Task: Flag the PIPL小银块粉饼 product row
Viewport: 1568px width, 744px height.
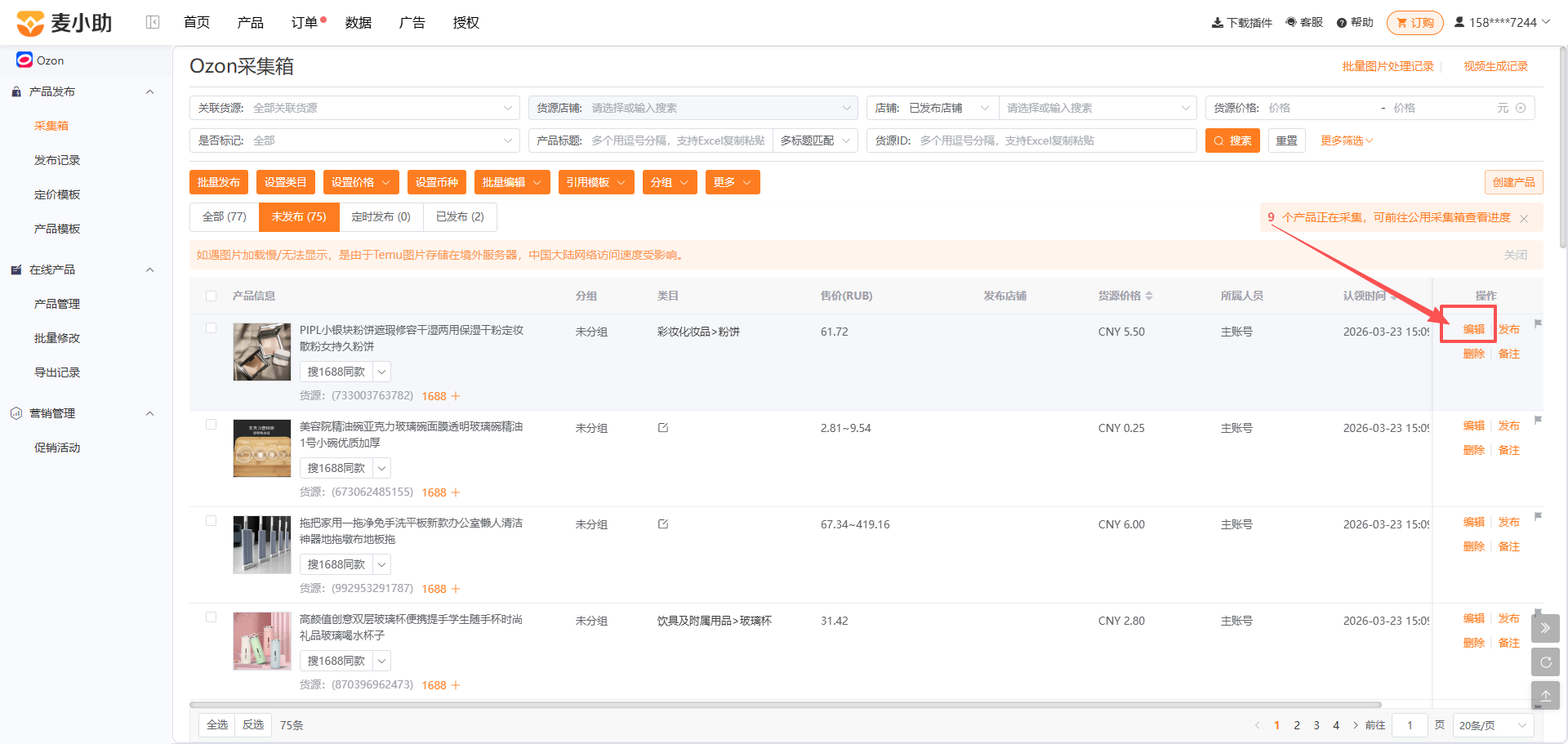Action: click(x=1538, y=324)
